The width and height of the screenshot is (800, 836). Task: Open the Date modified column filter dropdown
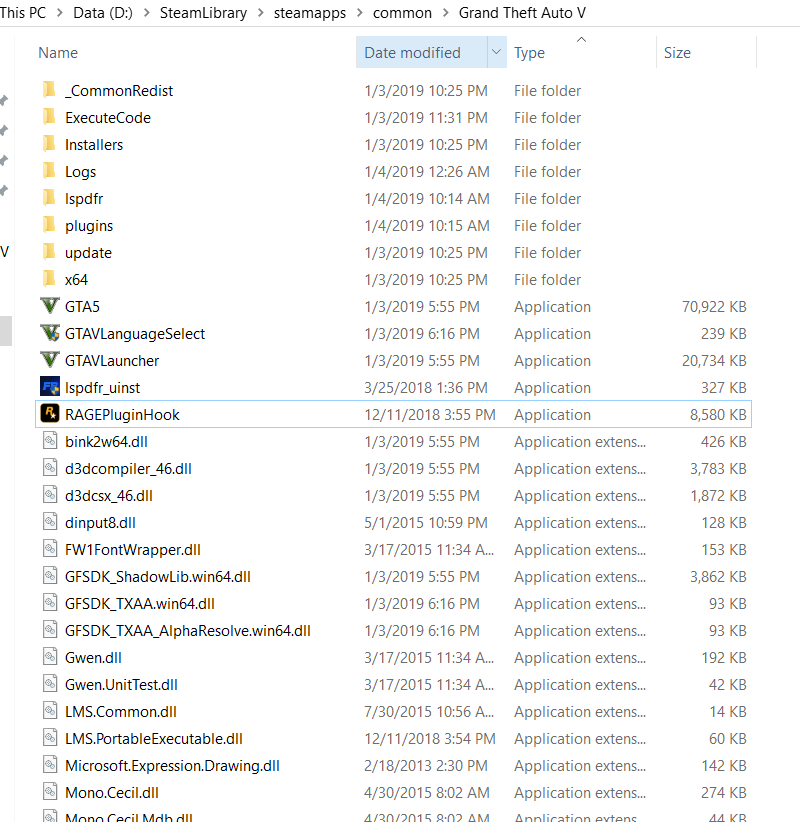[497, 52]
